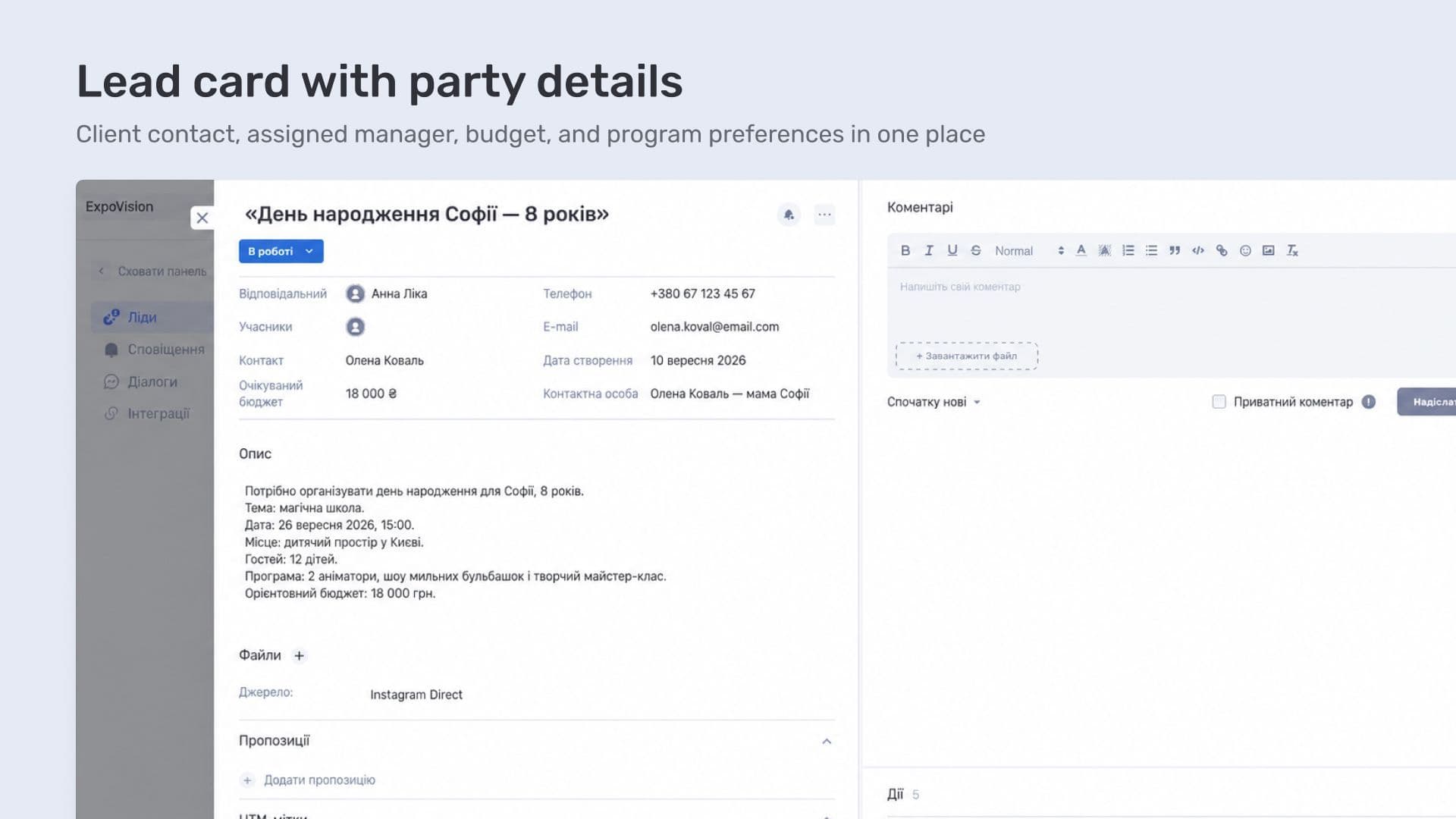Change the 'В роботі' status dropdown
Screen dimensions: 1456x819
[x=281, y=251]
